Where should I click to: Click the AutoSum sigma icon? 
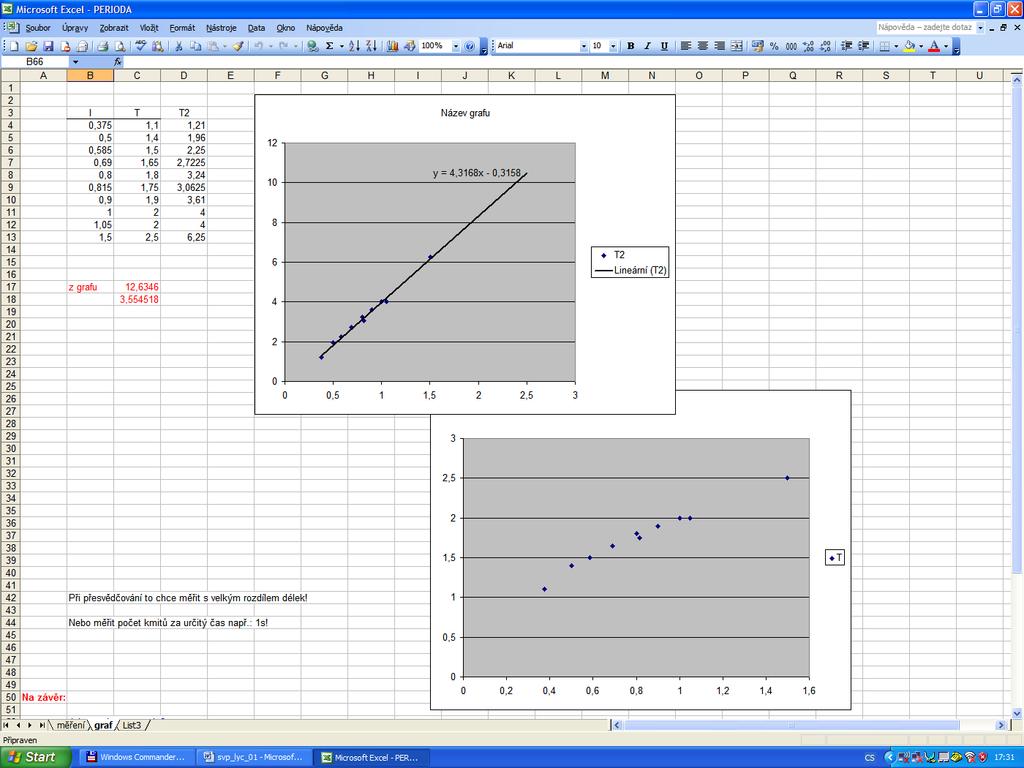click(330, 46)
